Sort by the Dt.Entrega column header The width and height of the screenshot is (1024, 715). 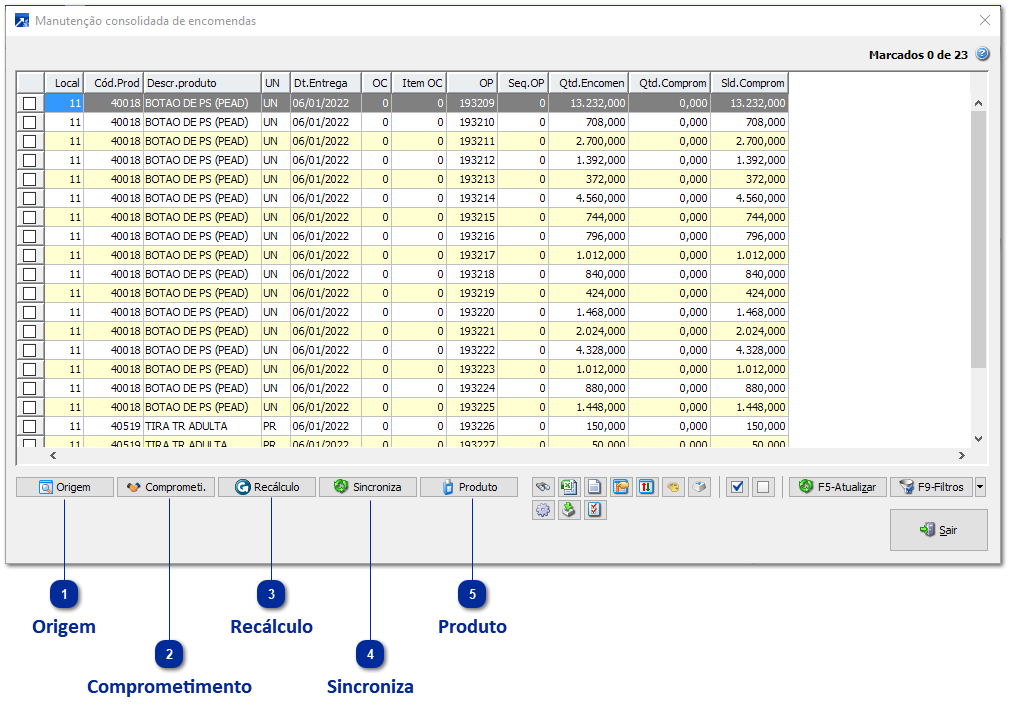(x=324, y=83)
